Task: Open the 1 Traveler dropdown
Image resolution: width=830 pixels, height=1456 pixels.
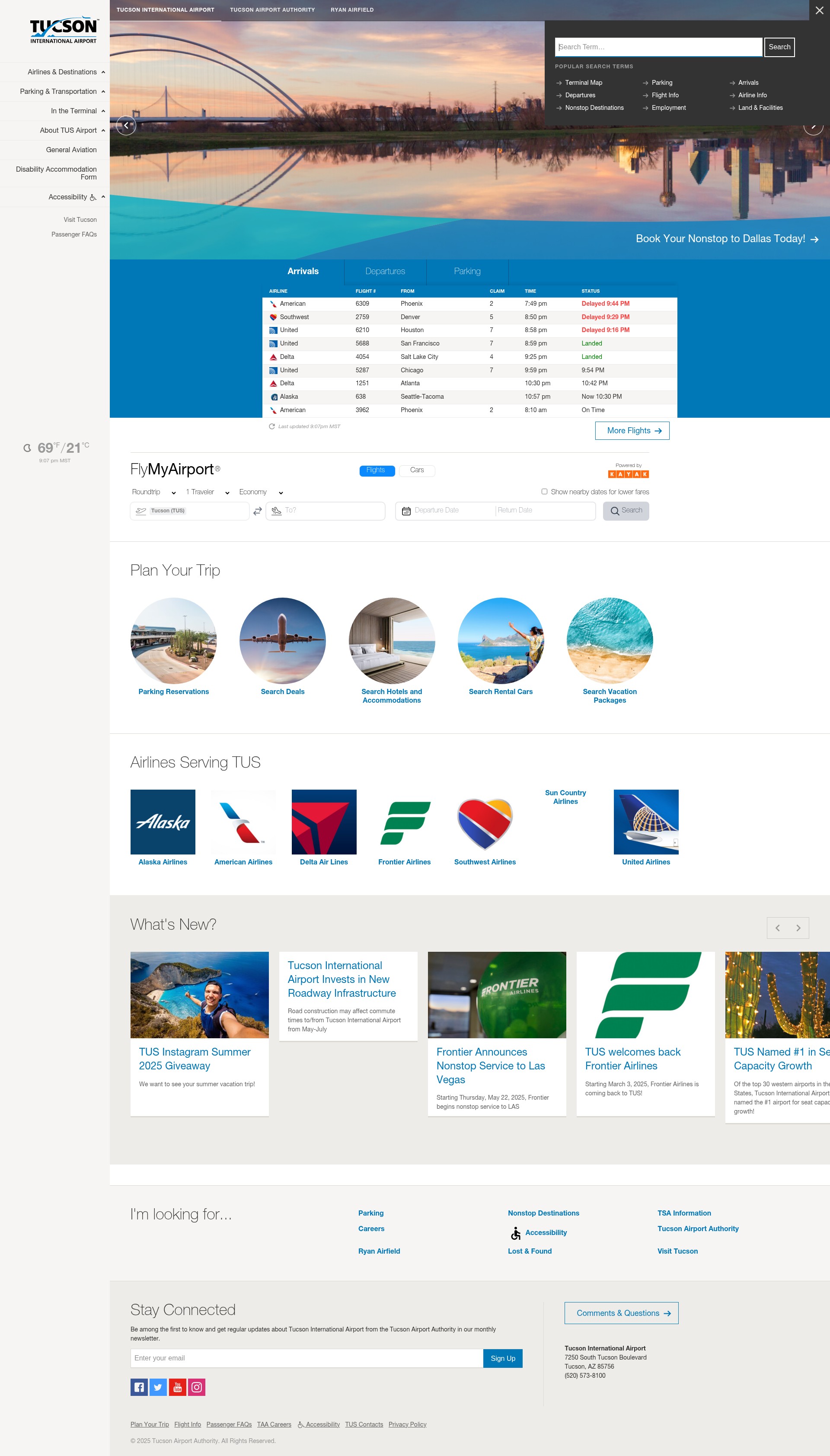Action: click(x=207, y=492)
